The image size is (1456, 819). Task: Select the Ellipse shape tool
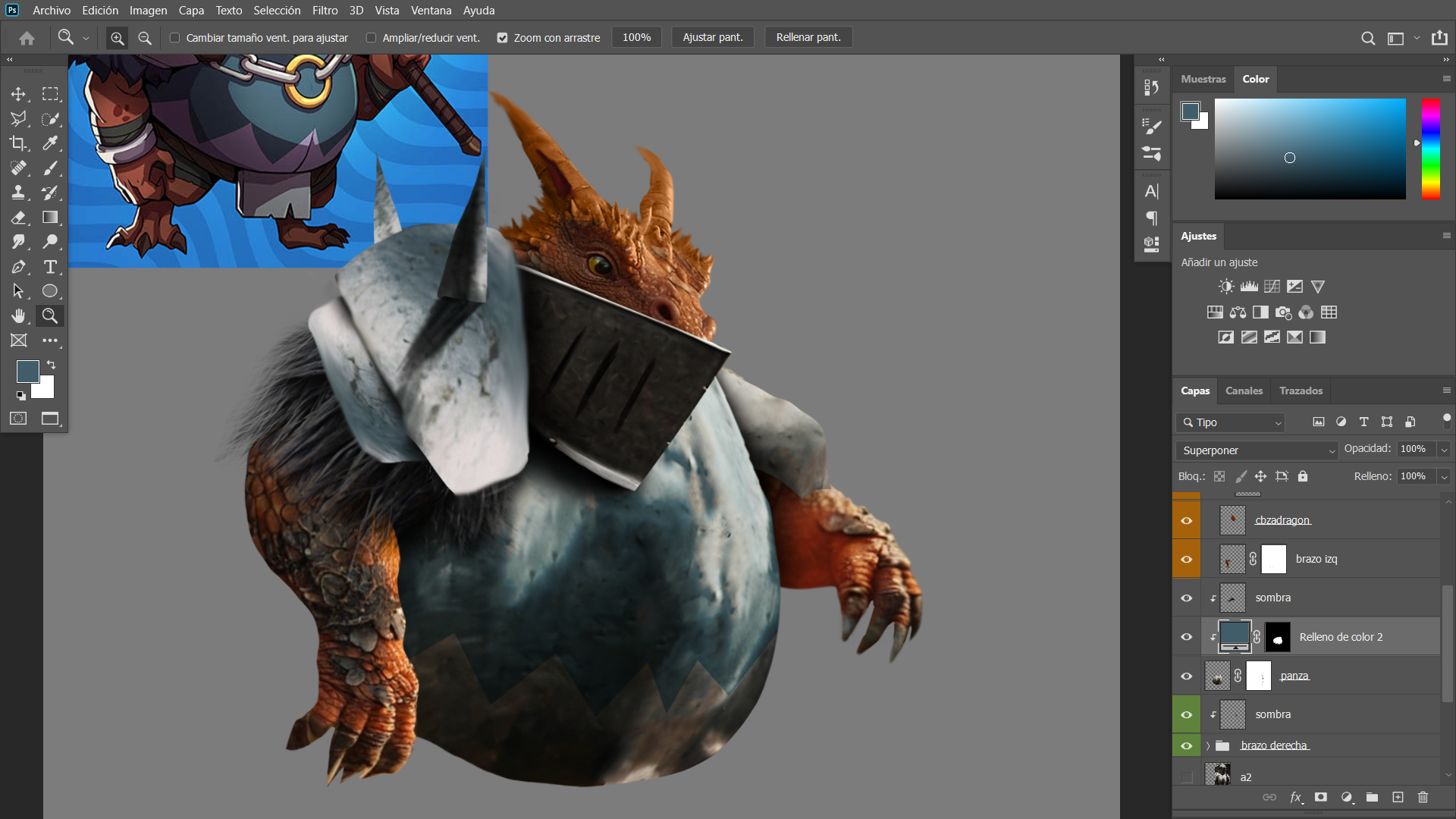(x=50, y=291)
